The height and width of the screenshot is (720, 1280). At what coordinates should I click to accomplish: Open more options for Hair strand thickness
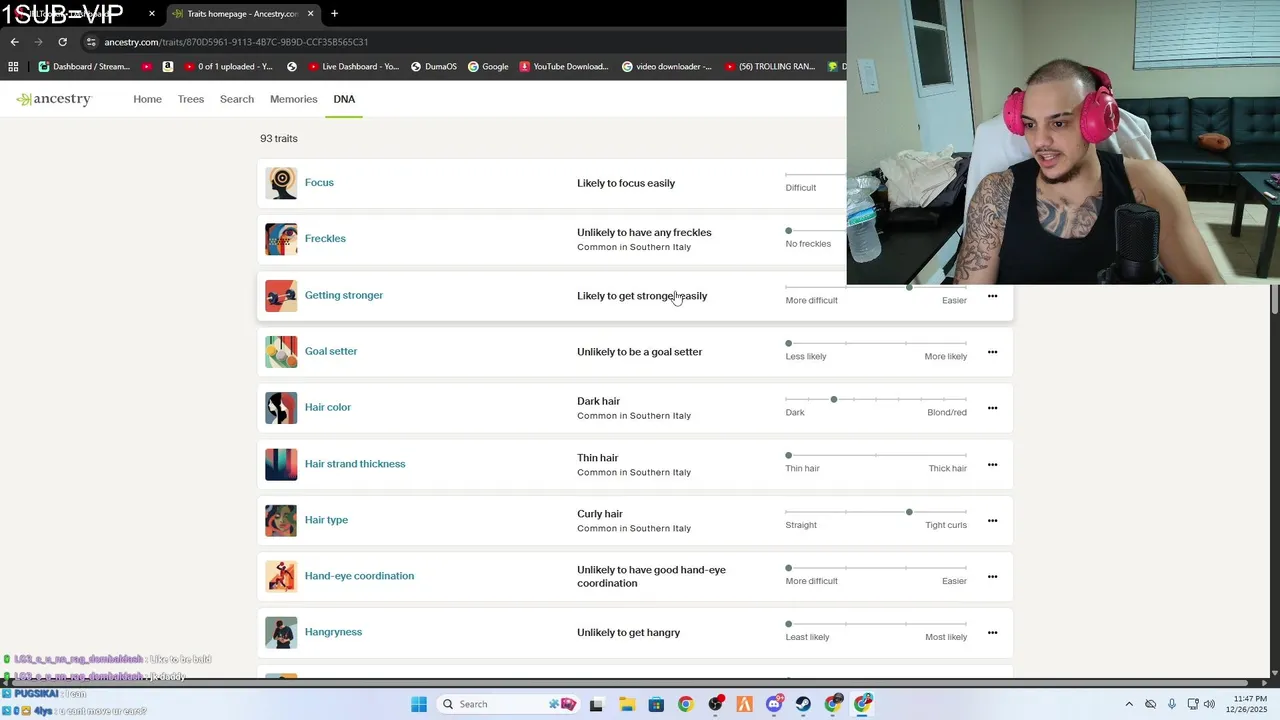992,464
